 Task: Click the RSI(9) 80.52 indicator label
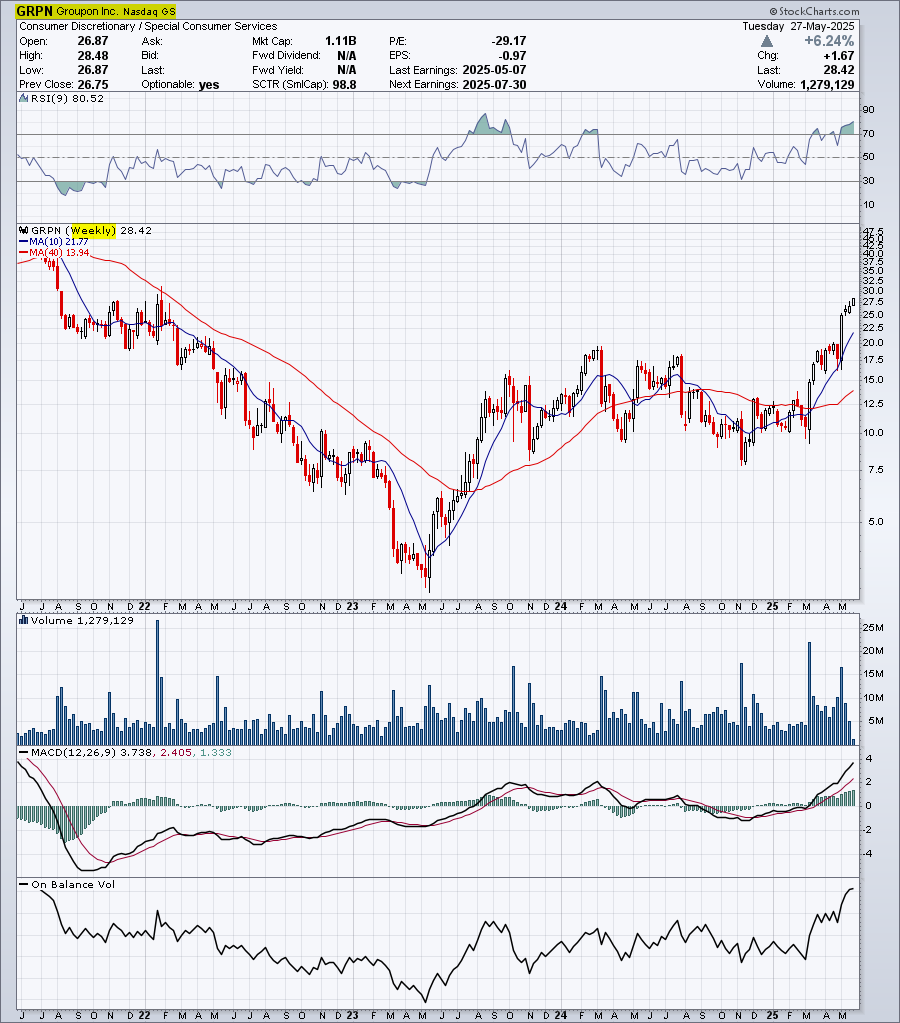[68, 99]
